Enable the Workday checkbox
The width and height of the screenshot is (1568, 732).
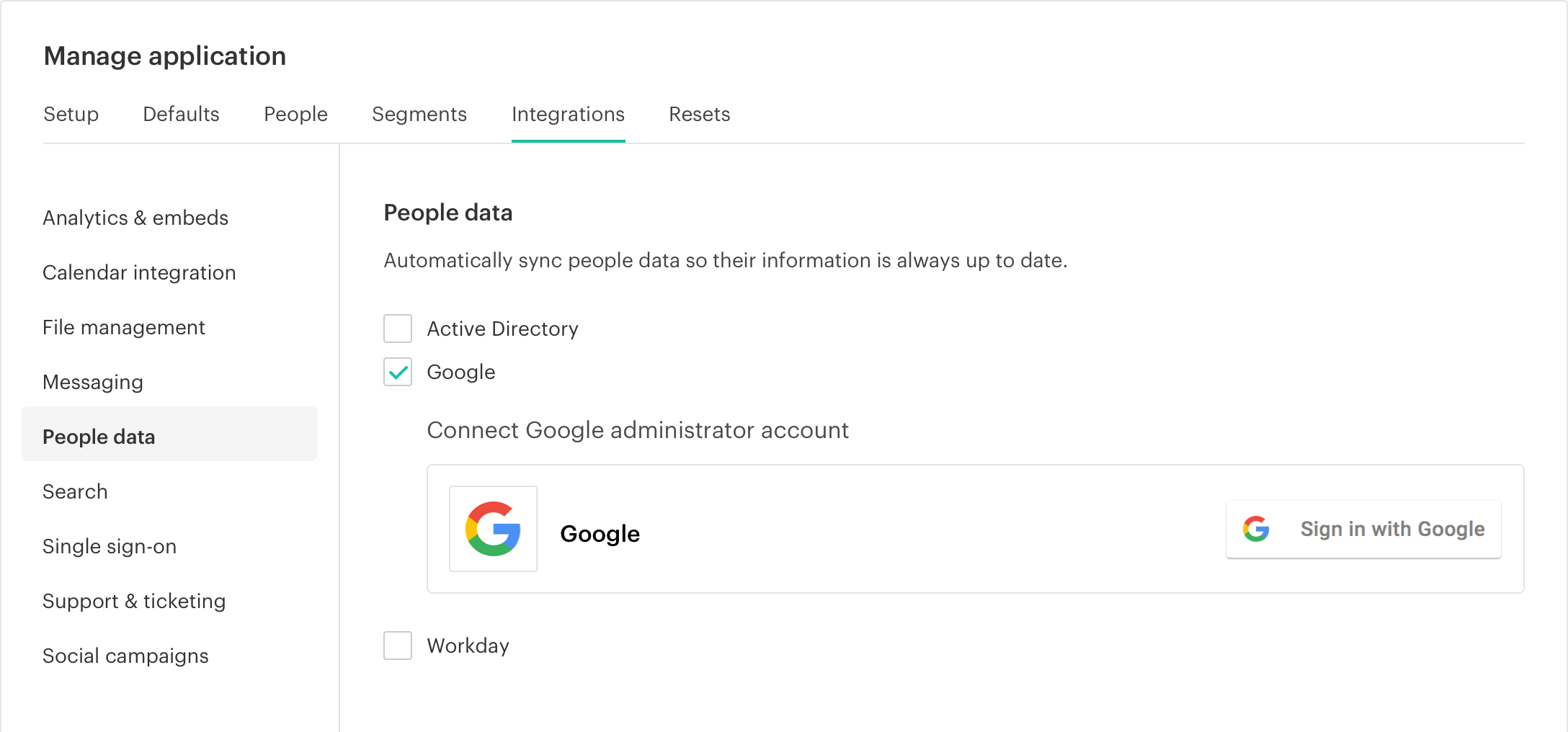397,646
